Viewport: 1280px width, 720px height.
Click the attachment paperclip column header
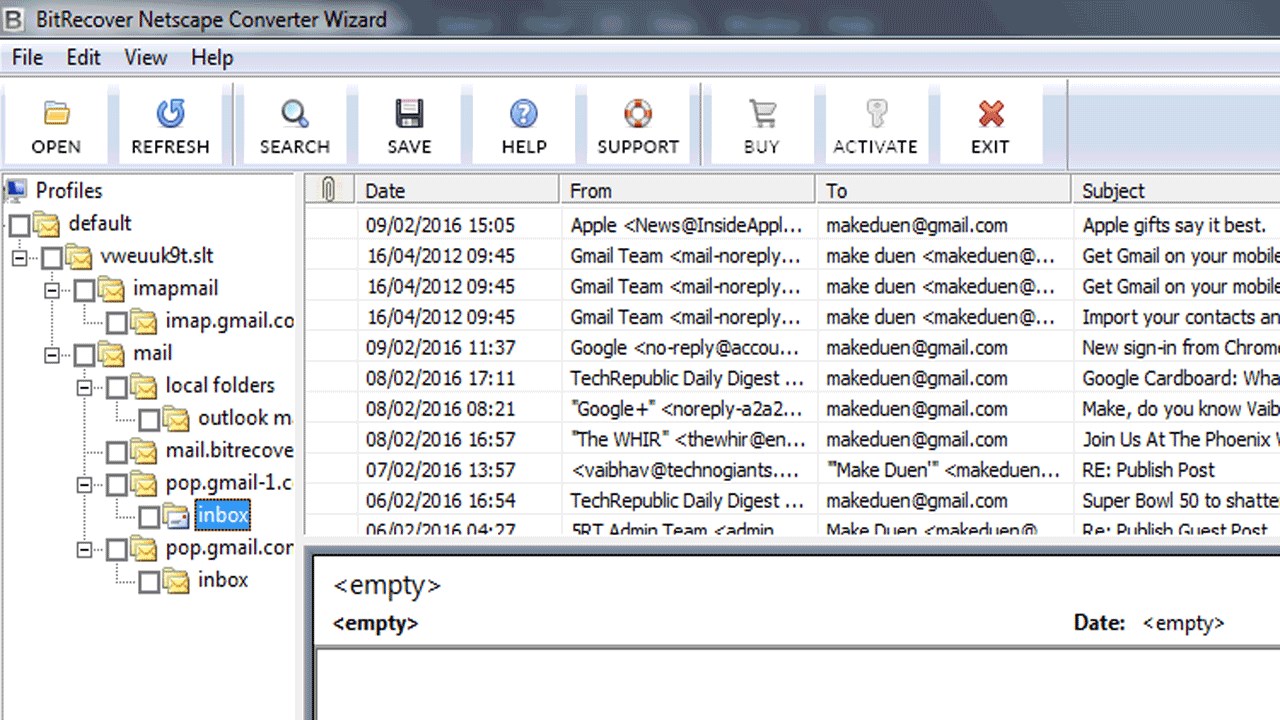coord(330,189)
